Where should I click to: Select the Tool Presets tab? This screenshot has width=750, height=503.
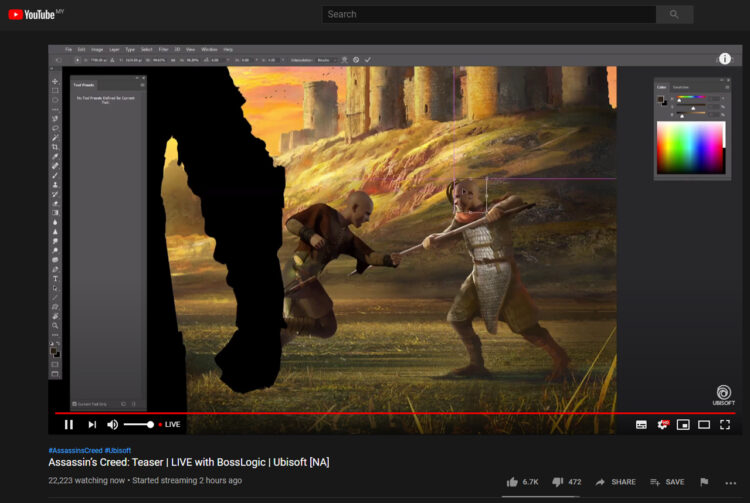pyautogui.click(x=84, y=85)
